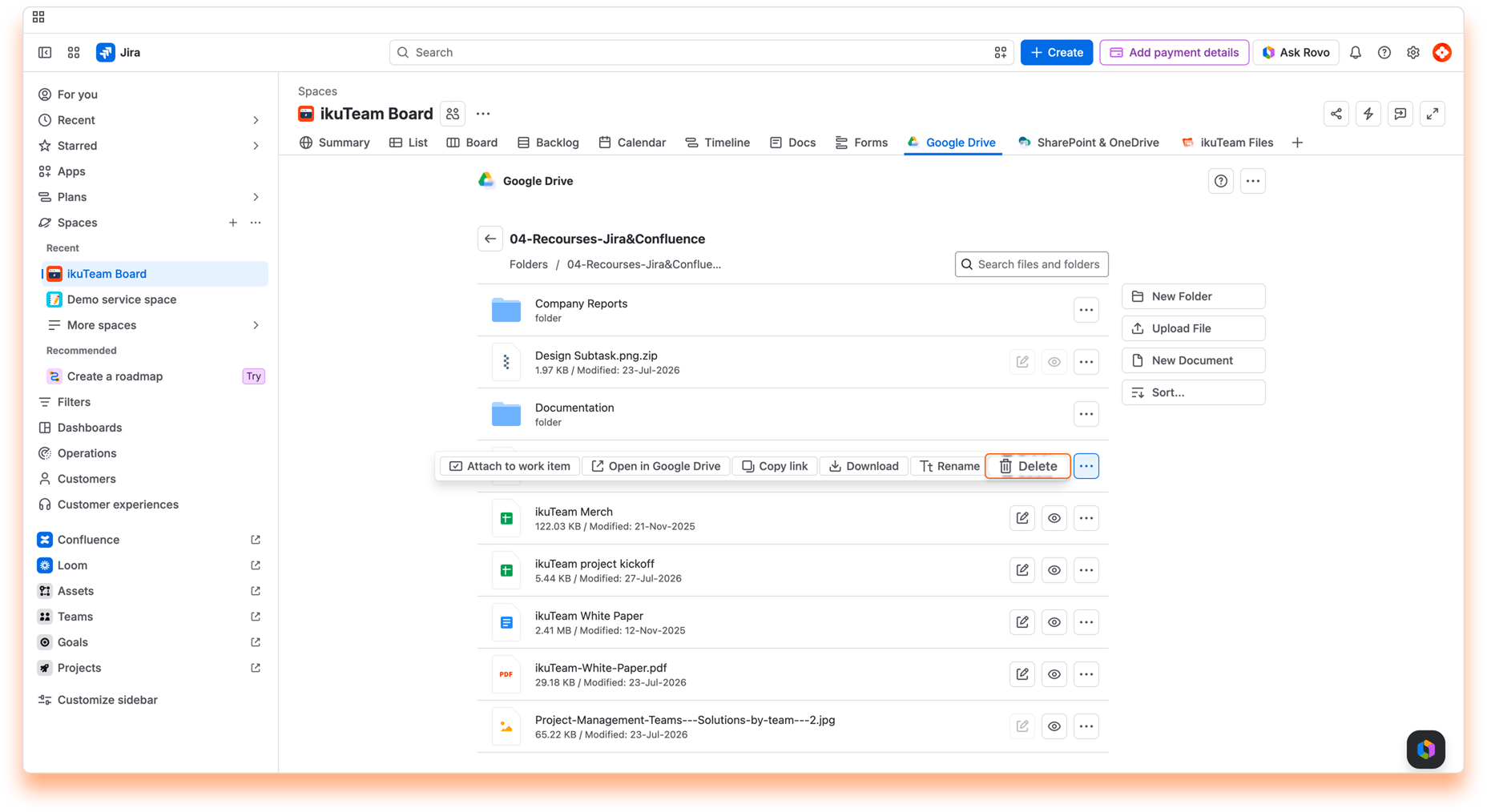Image resolution: width=1487 pixels, height=812 pixels.
Task: Select Delete in the file action menu
Action: [1027, 466]
